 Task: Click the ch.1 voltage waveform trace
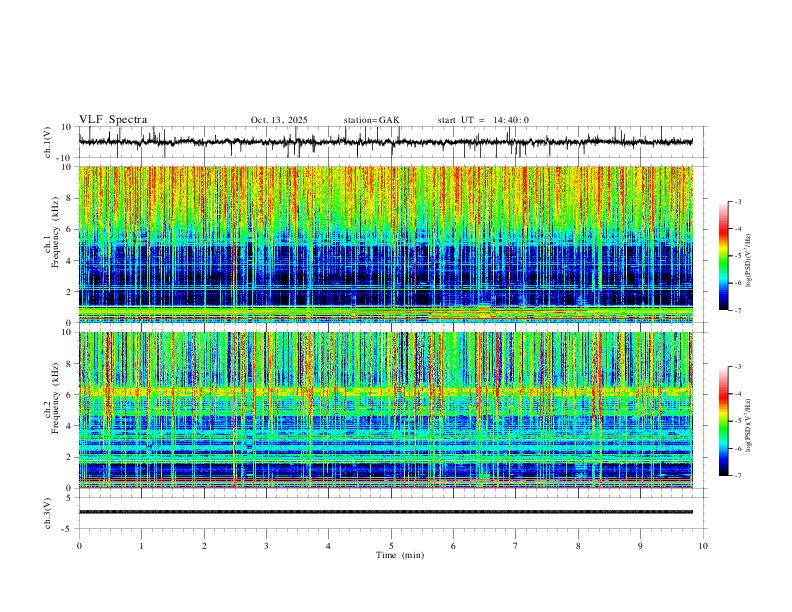[386, 142]
